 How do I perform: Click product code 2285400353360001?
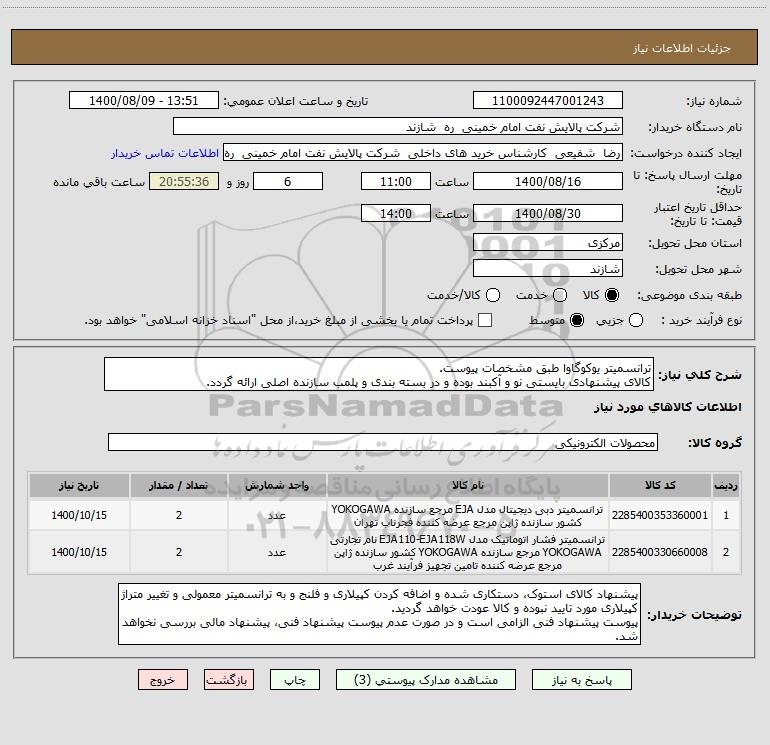point(660,515)
